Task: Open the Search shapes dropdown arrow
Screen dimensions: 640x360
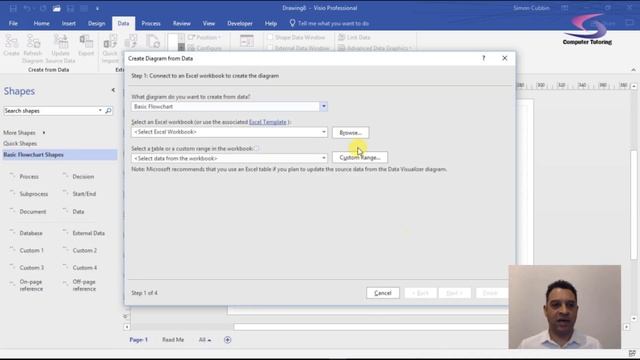Action: click(x=100, y=111)
